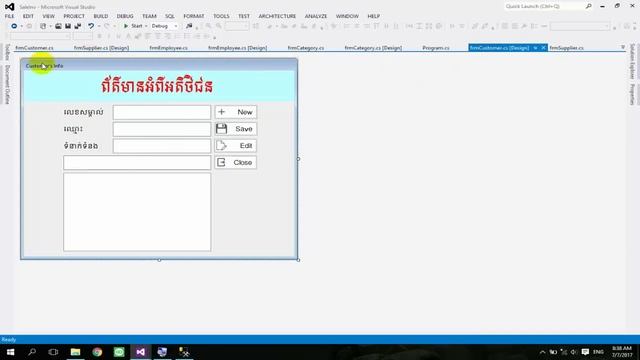Click the Visual Studio logo in title bar
Screen dimensions: 640x360
(9, 7)
